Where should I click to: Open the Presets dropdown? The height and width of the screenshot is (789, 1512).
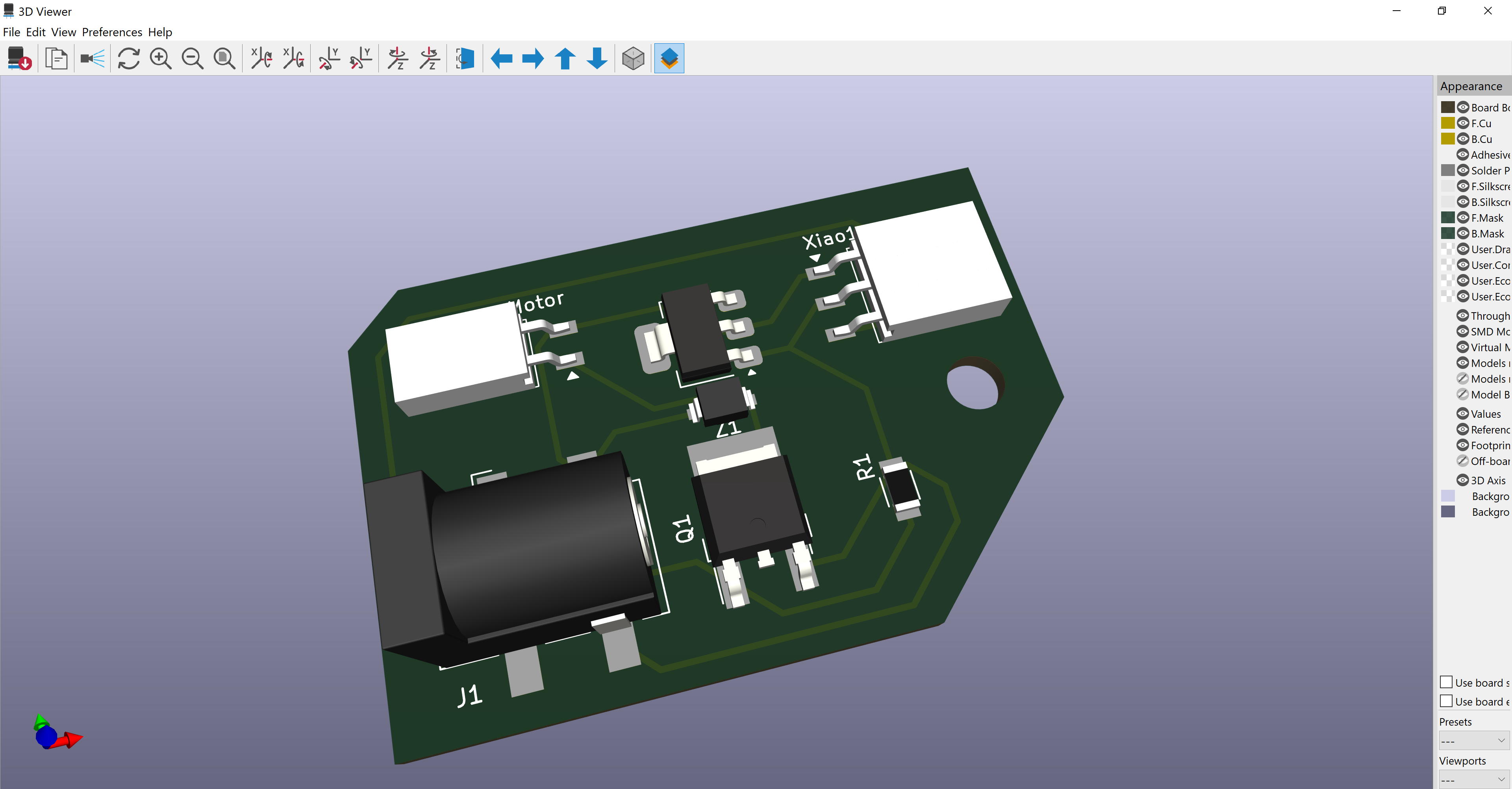1474,740
